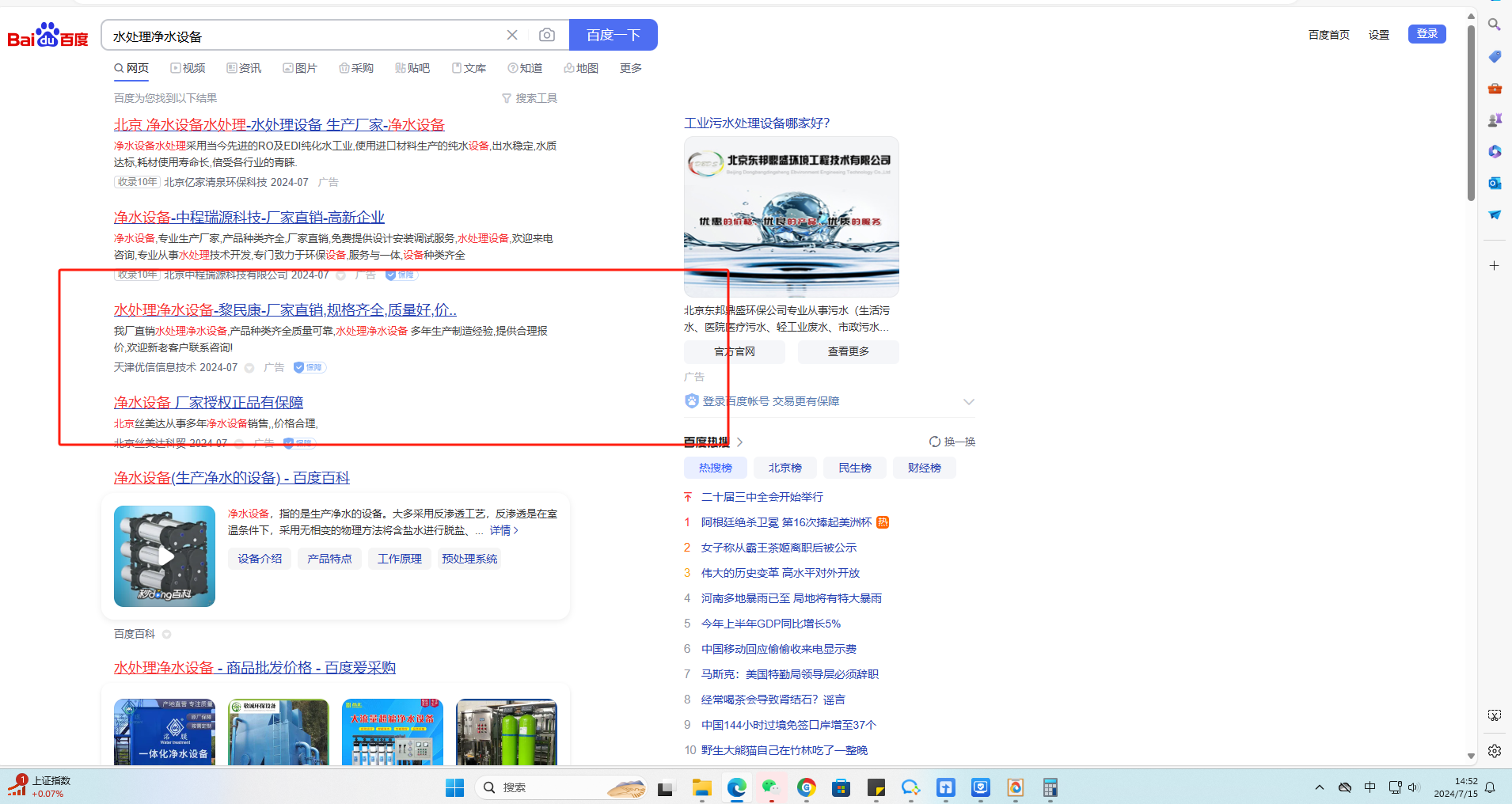Show hidden system tray icons
The image size is (1512, 804).
tap(1320, 787)
